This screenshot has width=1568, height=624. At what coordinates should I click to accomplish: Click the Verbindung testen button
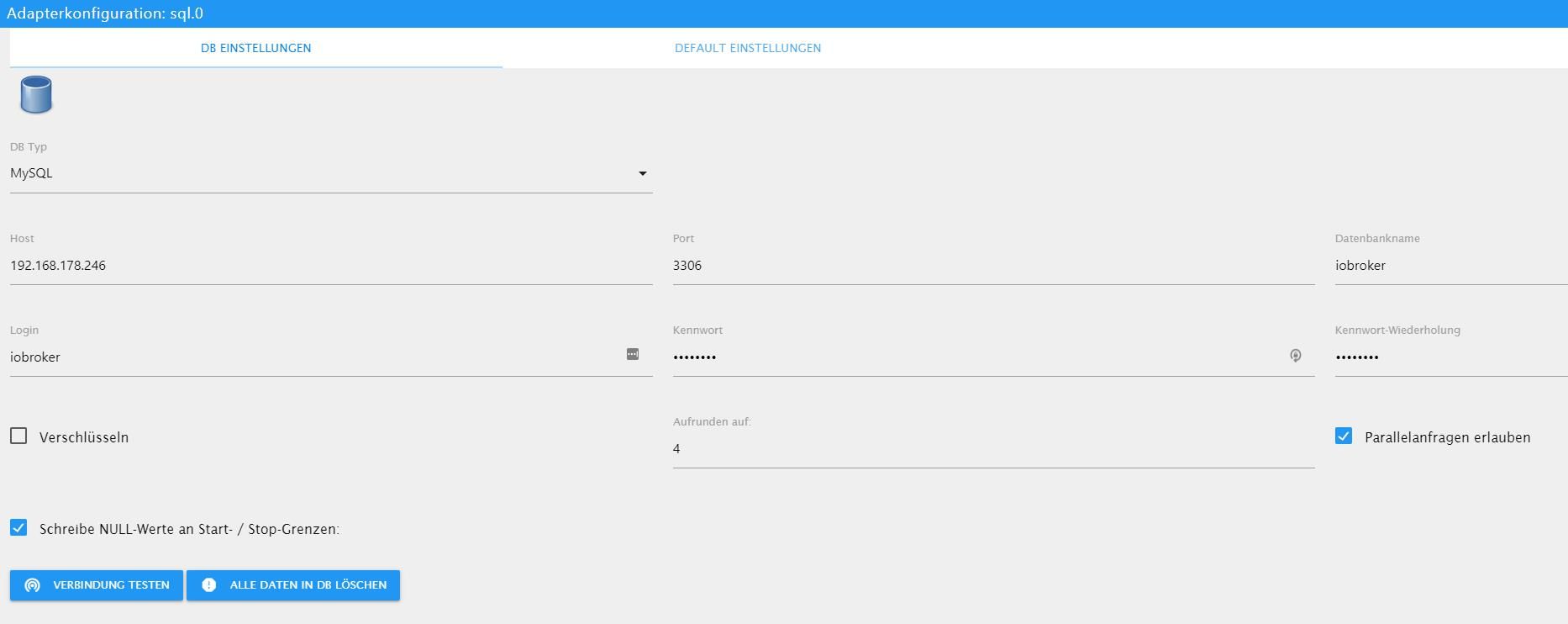click(x=97, y=585)
